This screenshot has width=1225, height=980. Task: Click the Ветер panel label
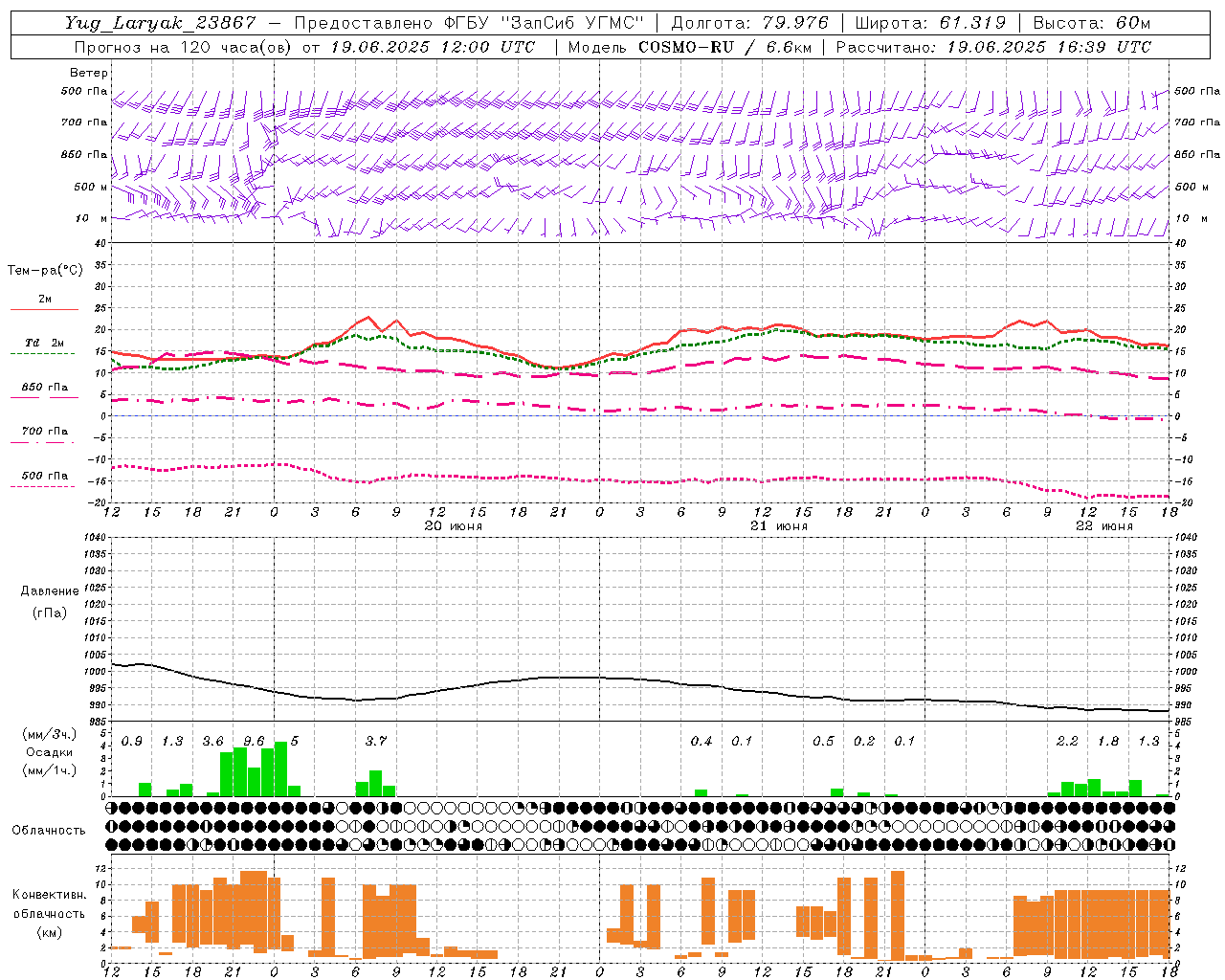click(x=89, y=73)
